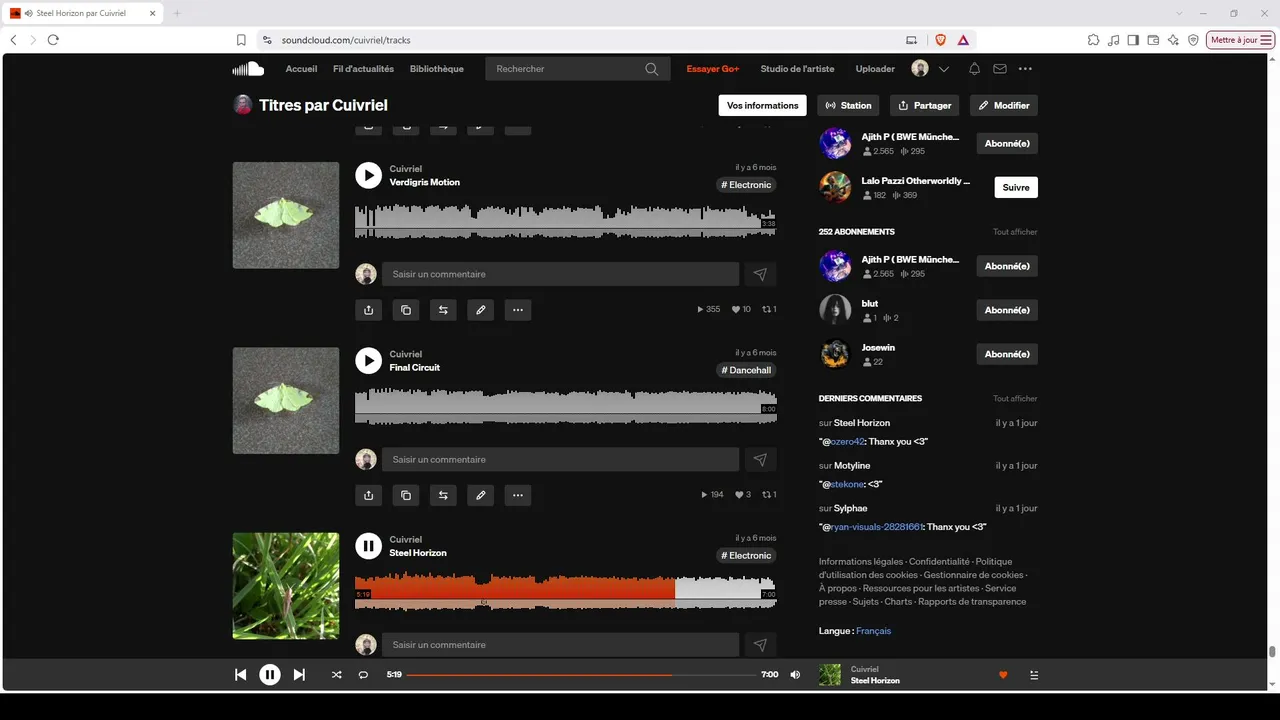Image resolution: width=1280 pixels, height=720 pixels.
Task: Click the Partager button
Action: [925, 105]
